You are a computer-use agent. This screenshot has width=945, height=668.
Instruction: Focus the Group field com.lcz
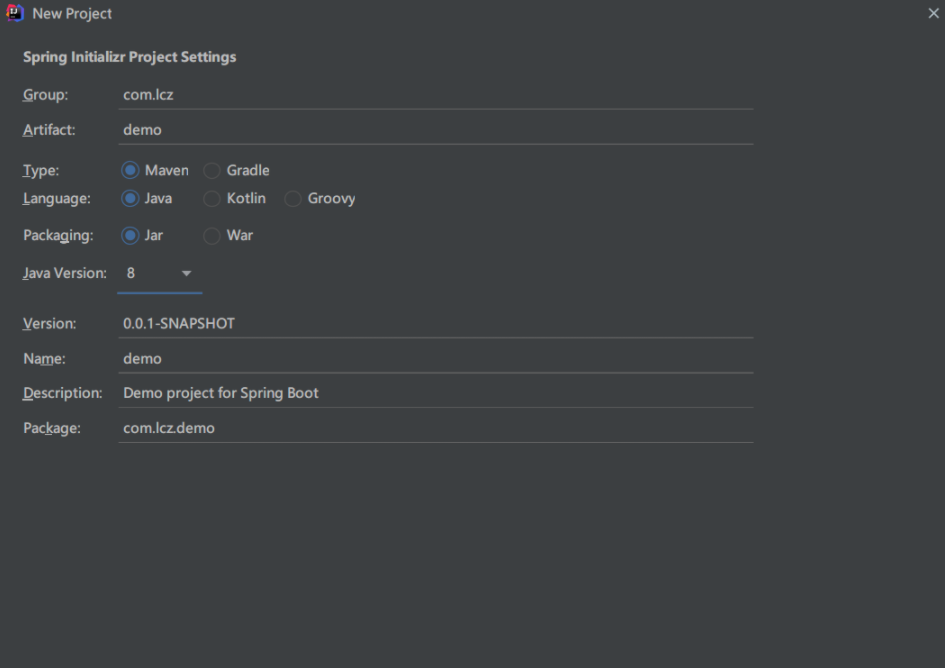coord(436,95)
